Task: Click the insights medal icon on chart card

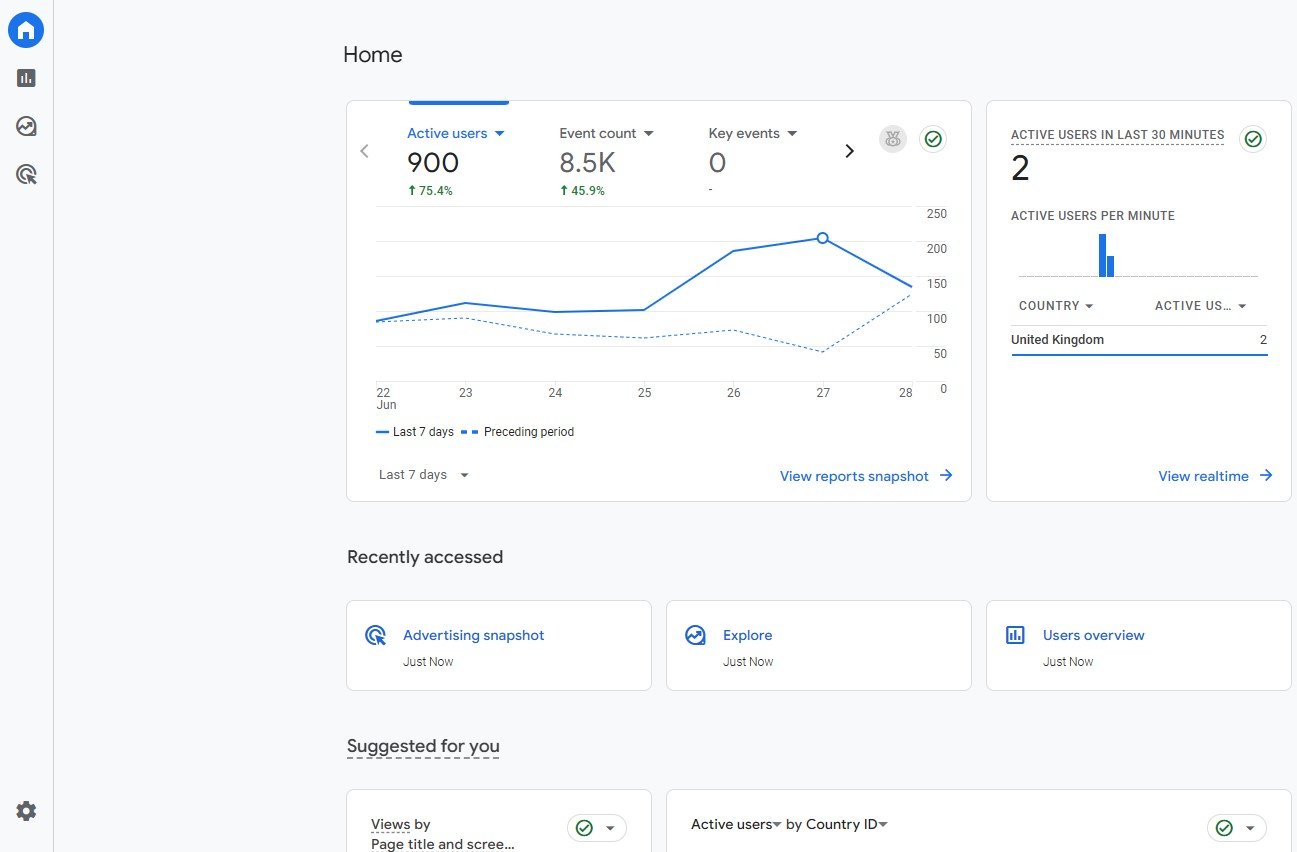Action: [x=893, y=139]
